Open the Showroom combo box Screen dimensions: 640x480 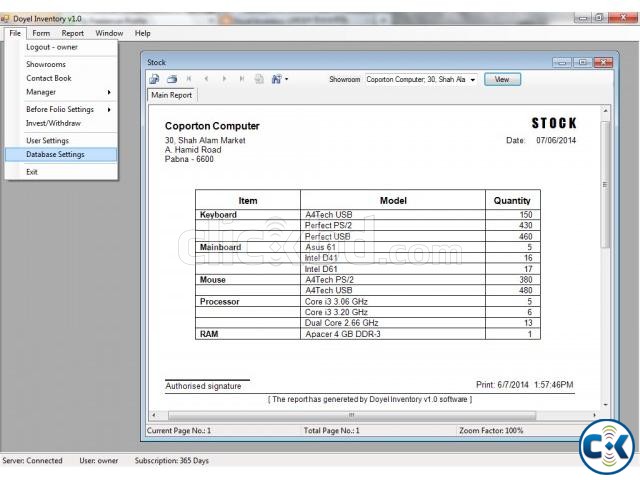[x=421, y=80]
